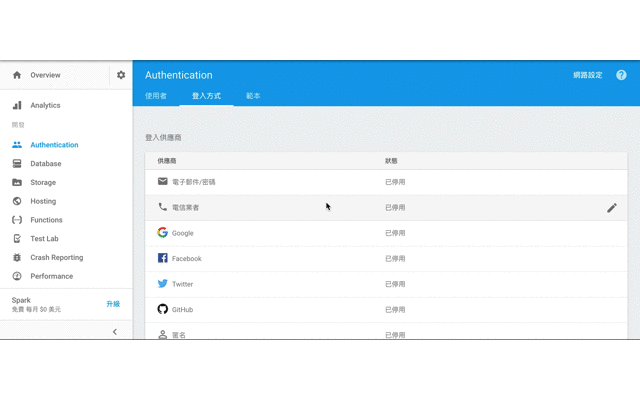Image resolution: width=640 pixels, height=400 pixels.
Task: Open project settings gear icon
Action: point(121,75)
